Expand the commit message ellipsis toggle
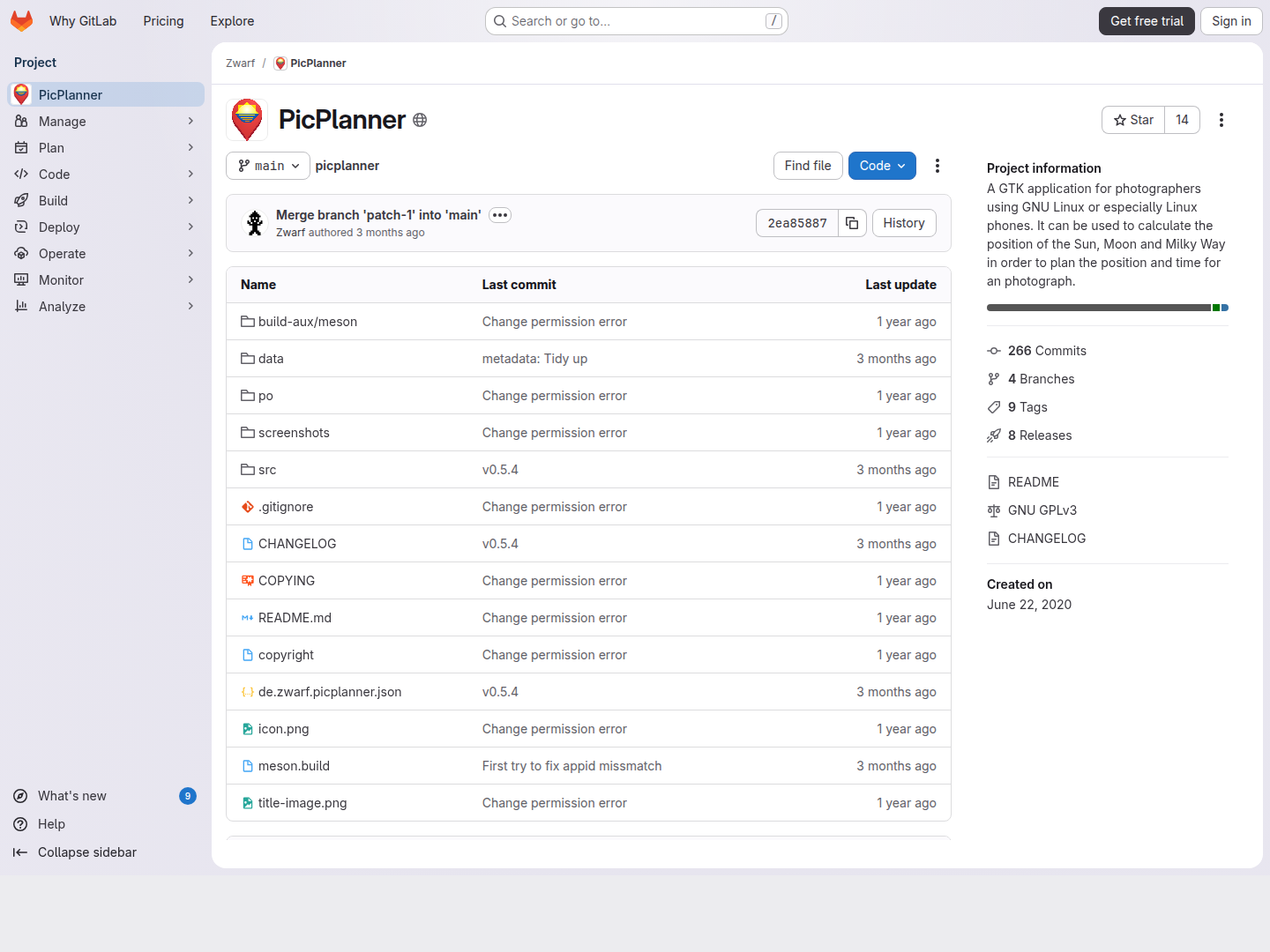Image resolution: width=1270 pixels, height=952 pixels. tap(500, 215)
